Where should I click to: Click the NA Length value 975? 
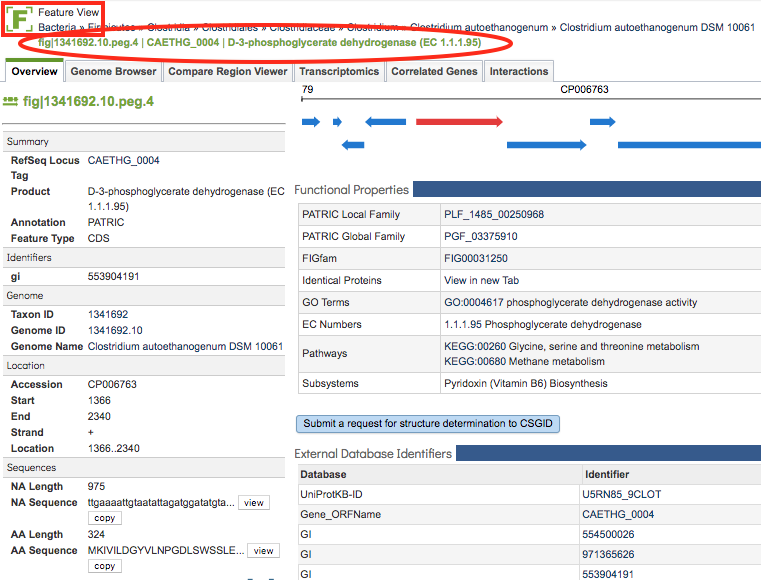click(x=96, y=486)
